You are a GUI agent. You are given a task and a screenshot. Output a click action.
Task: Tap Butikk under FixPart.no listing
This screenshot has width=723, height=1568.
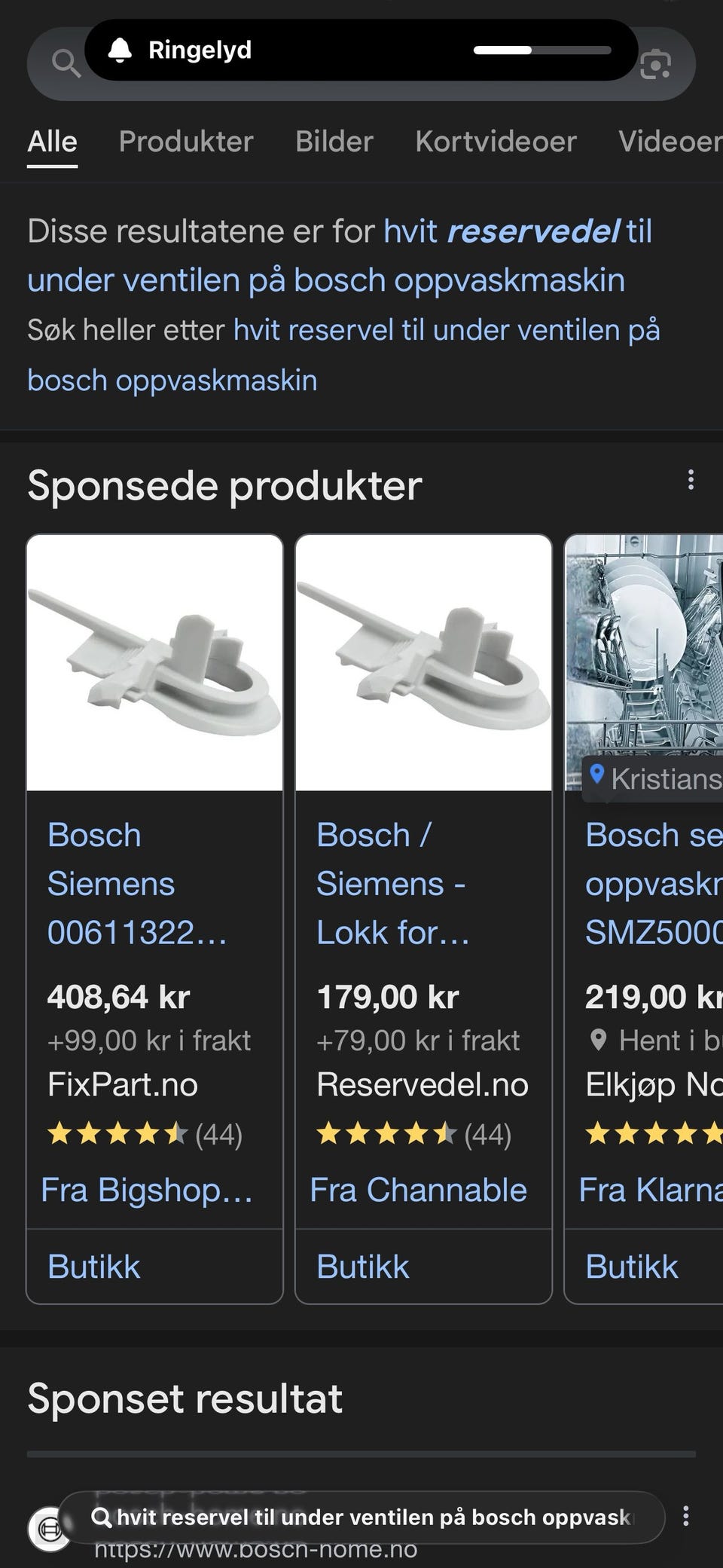click(94, 1267)
